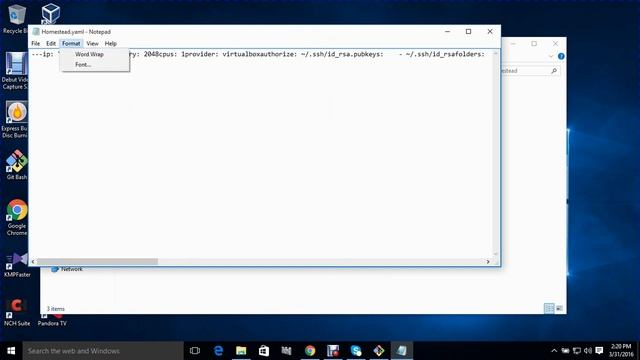Image resolution: width=640 pixels, height=360 pixels.
Task: Click the '3 items' Explorer status text
Action: (56, 309)
